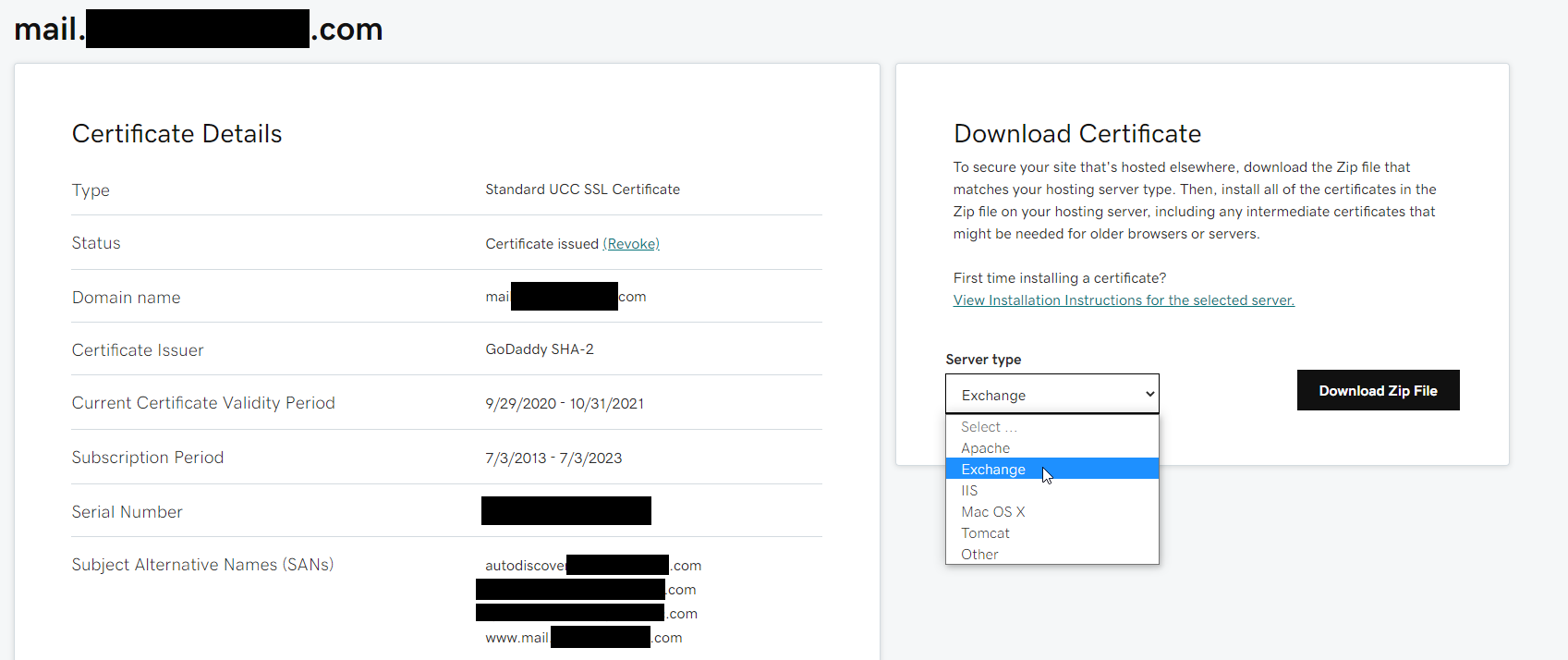The width and height of the screenshot is (1568, 660).
Task: Click the autodiscover SAN entry
Action: click(x=593, y=566)
